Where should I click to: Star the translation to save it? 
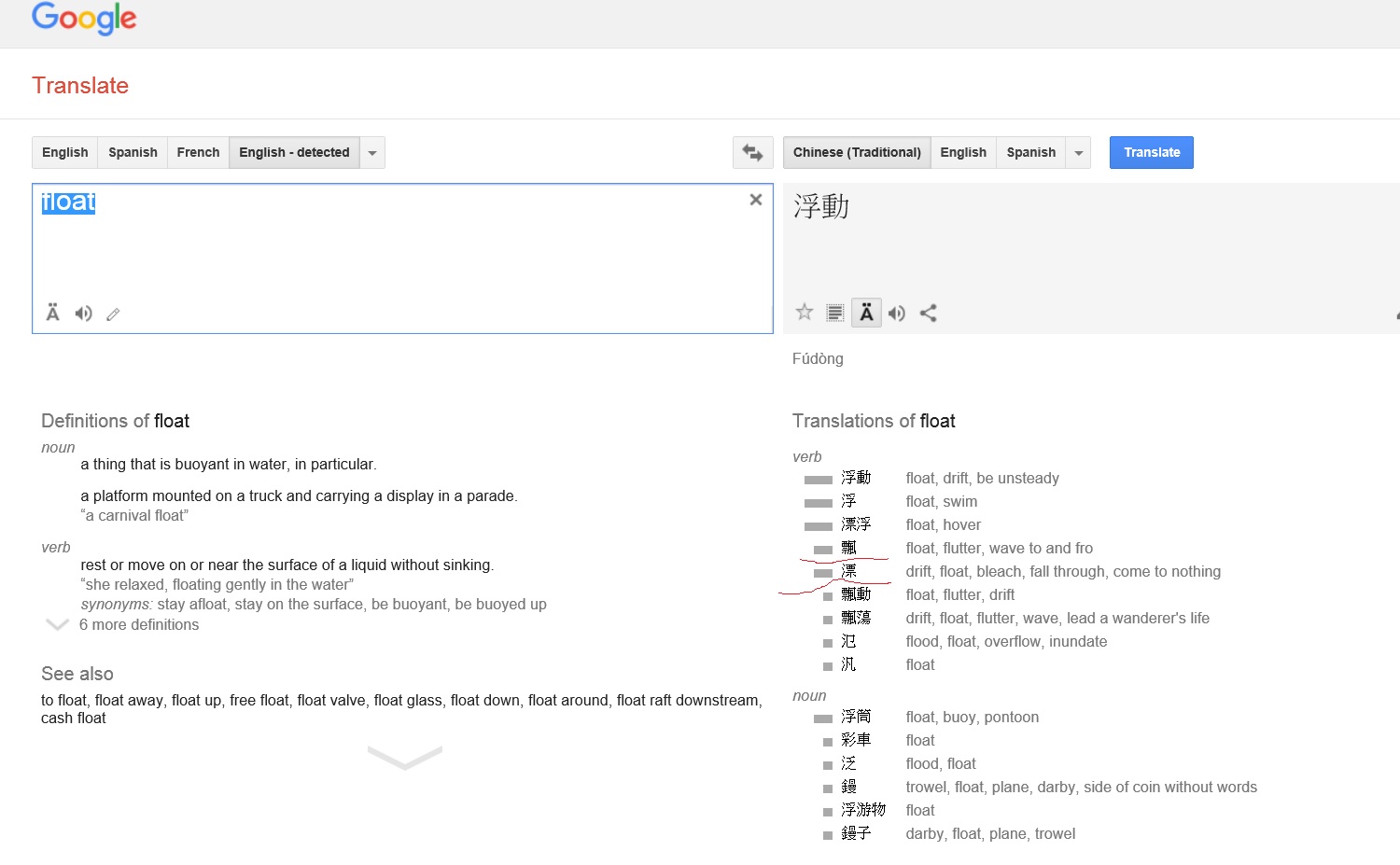[x=805, y=313]
